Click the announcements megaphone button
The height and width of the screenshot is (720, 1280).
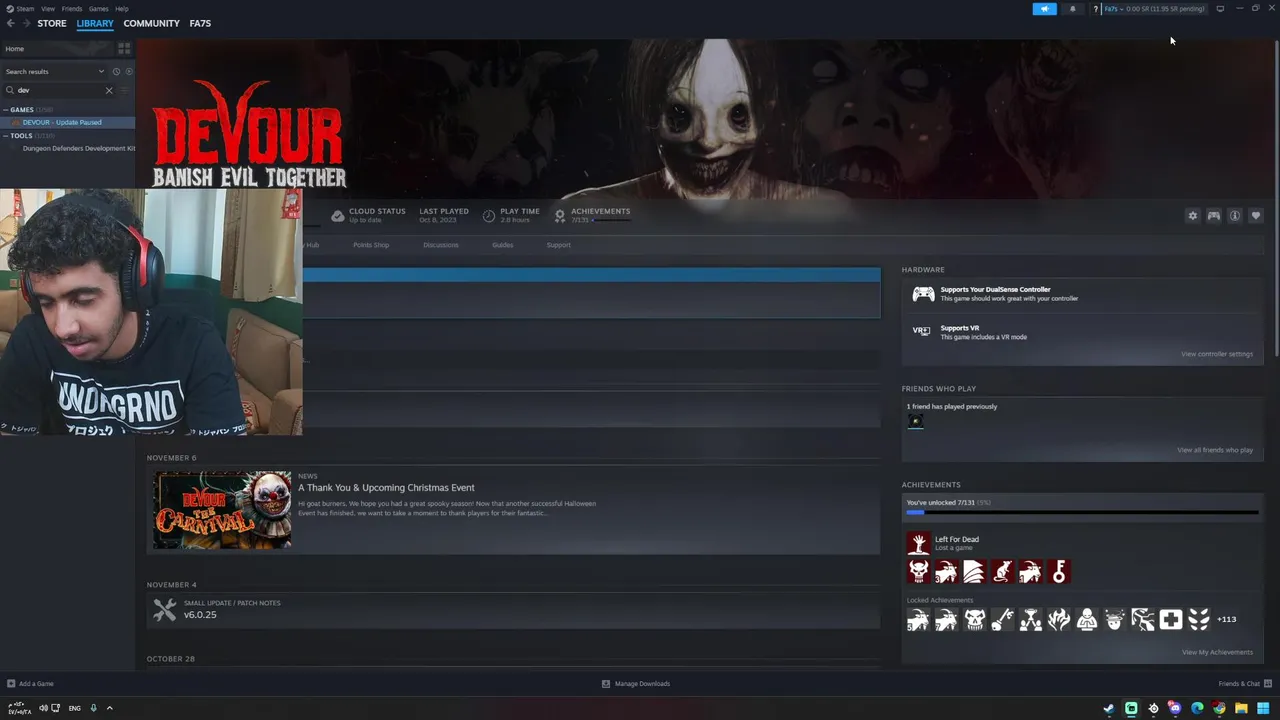tap(1044, 9)
